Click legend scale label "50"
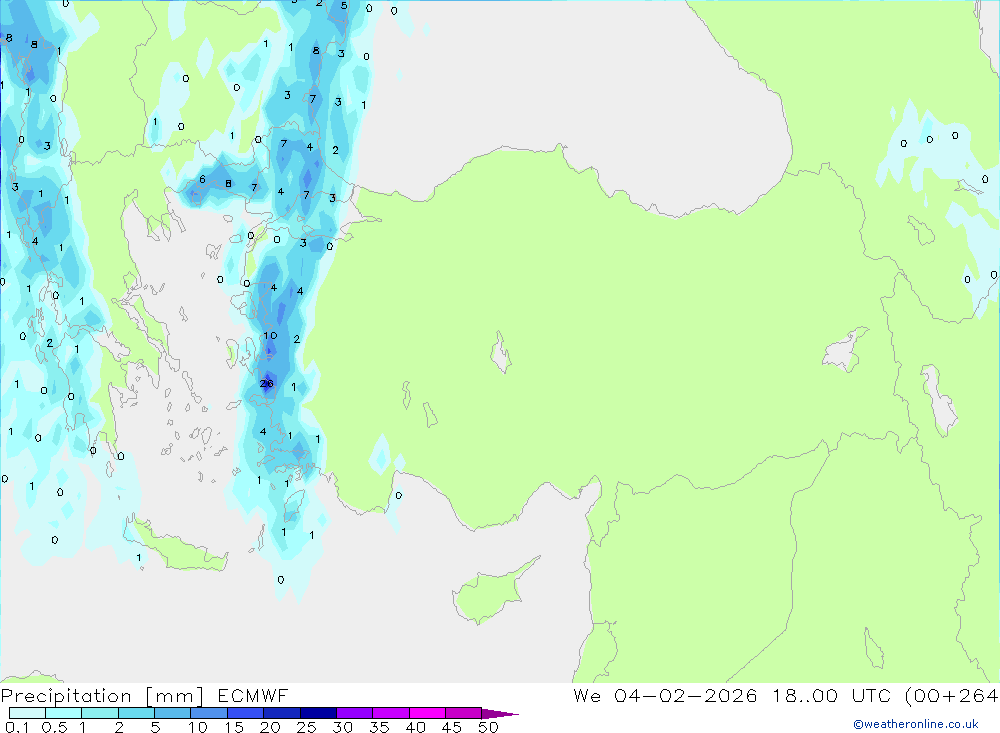This screenshot has height=733, width=1000. point(488,727)
